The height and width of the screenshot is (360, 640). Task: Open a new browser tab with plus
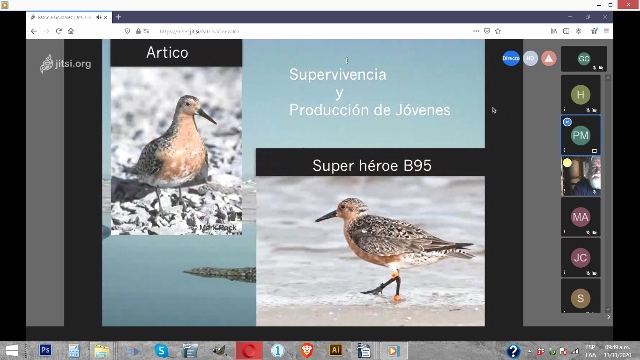point(118,17)
